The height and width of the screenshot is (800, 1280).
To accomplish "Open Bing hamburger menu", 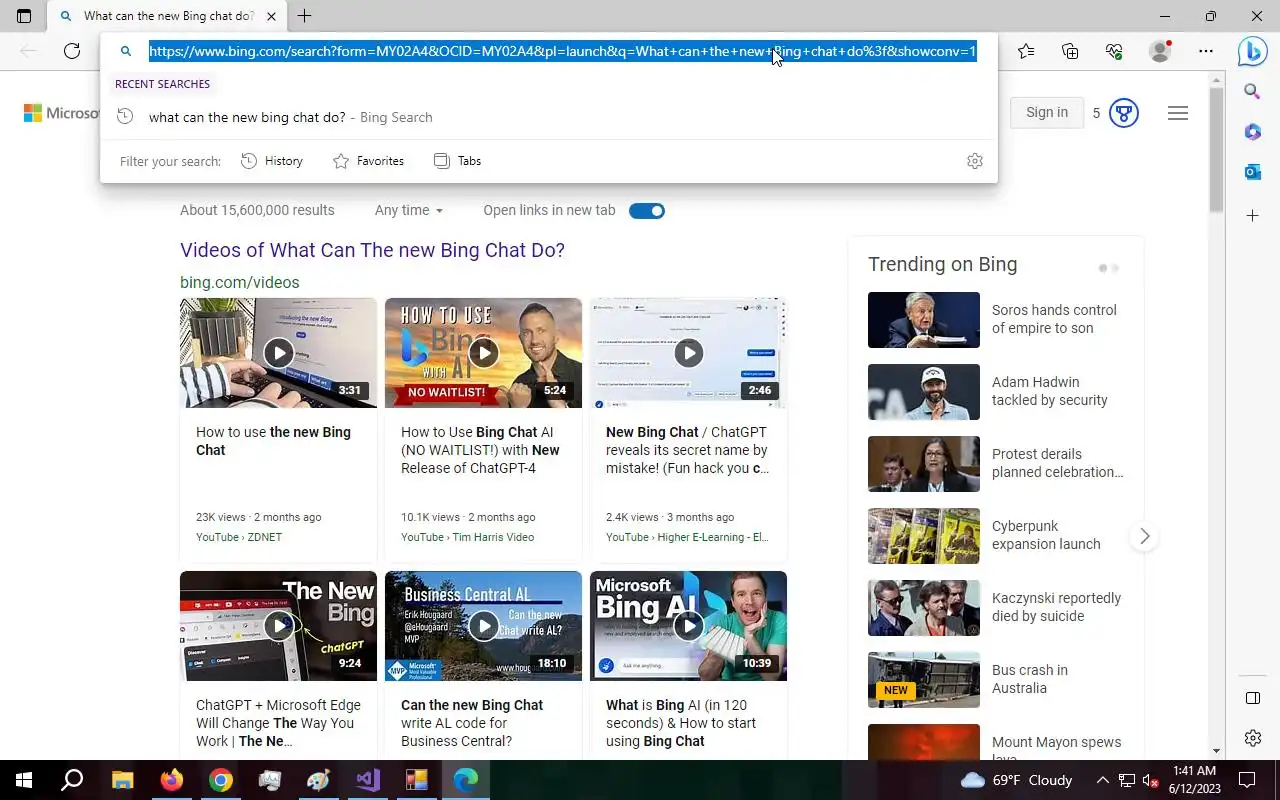I will (x=1178, y=113).
